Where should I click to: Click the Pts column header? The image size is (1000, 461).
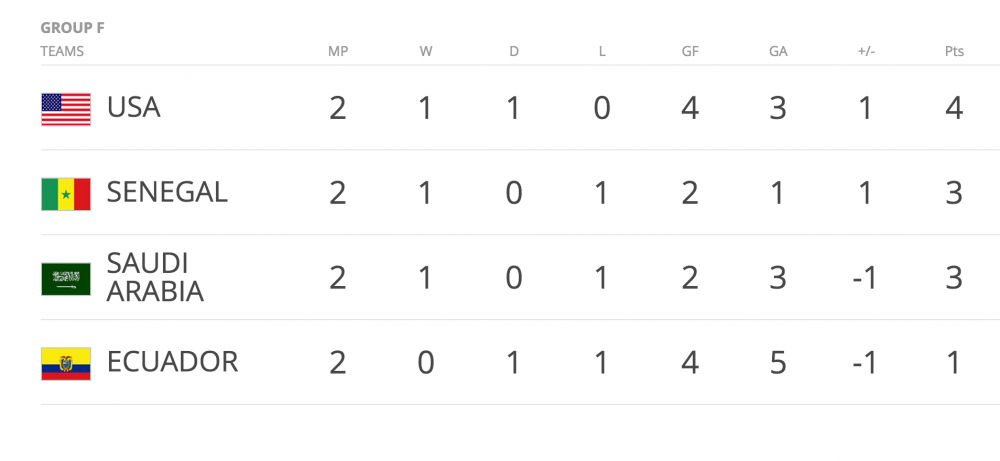tap(954, 51)
